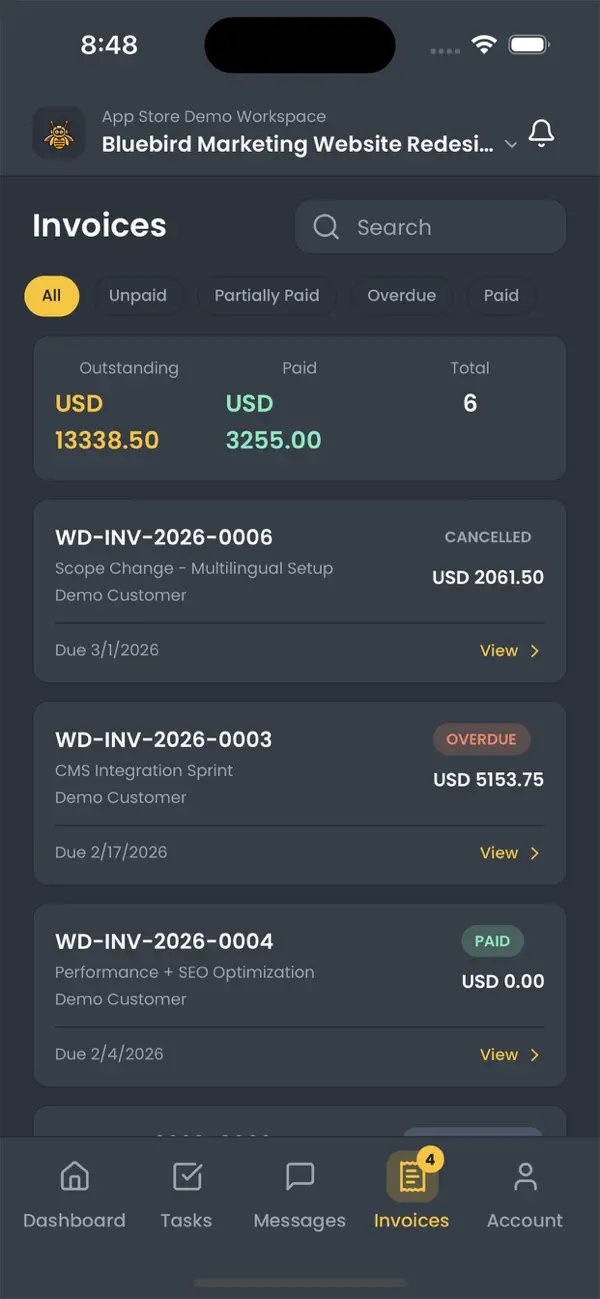
Task: View invoice WD-INV-2026-0004 details
Action: click(499, 1054)
